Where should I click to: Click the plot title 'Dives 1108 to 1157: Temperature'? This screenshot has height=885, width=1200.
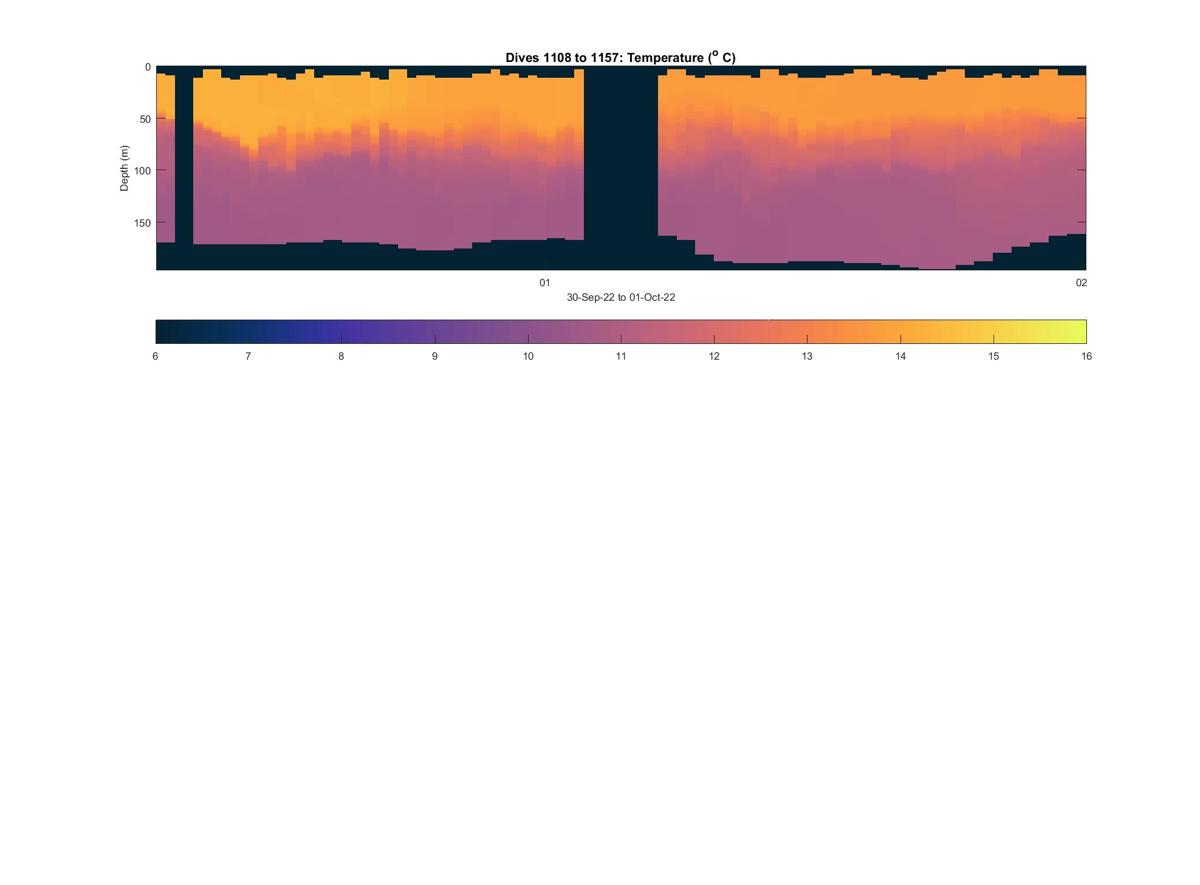click(620, 58)
